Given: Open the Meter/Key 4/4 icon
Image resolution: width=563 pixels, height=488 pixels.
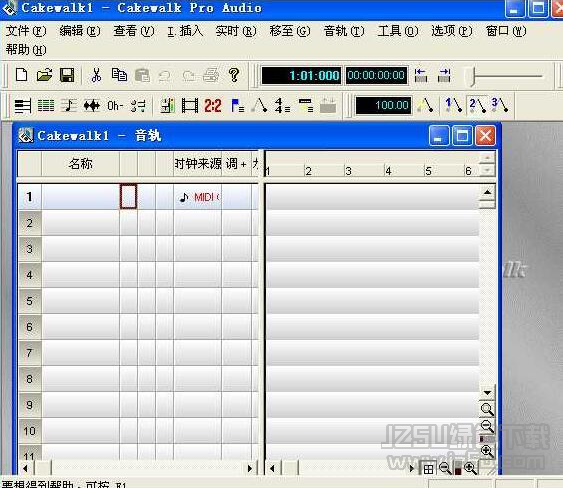Looking at the screenshot, I should tap(282, 106).
